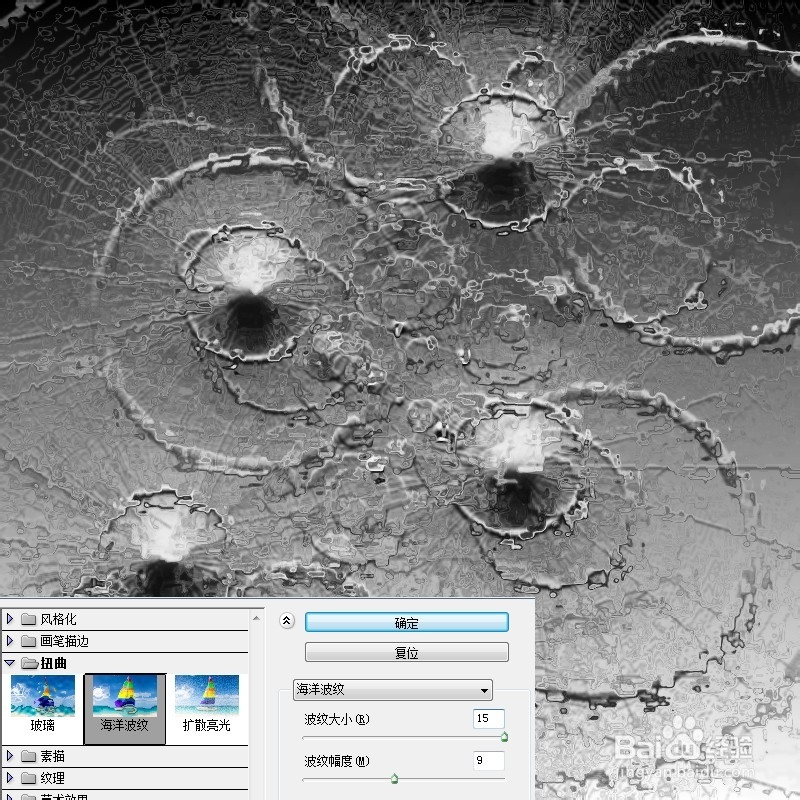
Task: Click the ripple magnitude value field showing 9
Action: click(488, 760)
